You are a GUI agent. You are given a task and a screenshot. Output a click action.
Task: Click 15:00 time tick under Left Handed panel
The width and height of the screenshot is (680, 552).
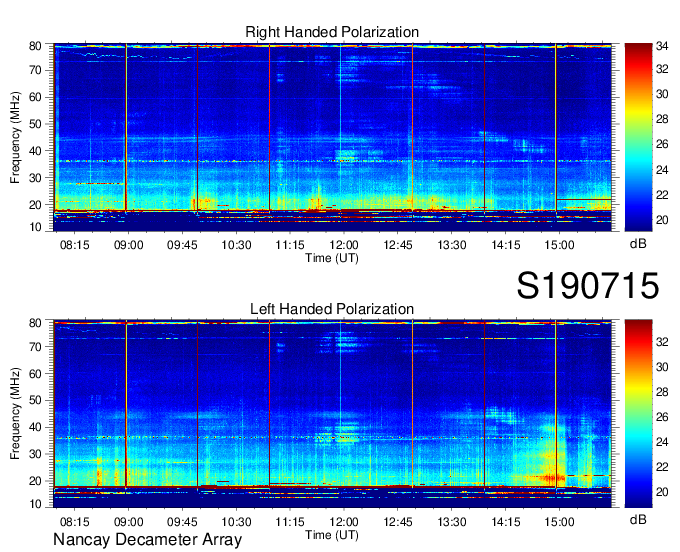click(559, 522)
